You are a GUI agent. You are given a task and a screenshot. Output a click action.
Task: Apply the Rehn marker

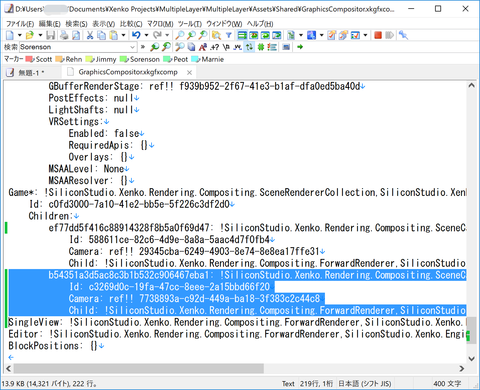(69, 59)
